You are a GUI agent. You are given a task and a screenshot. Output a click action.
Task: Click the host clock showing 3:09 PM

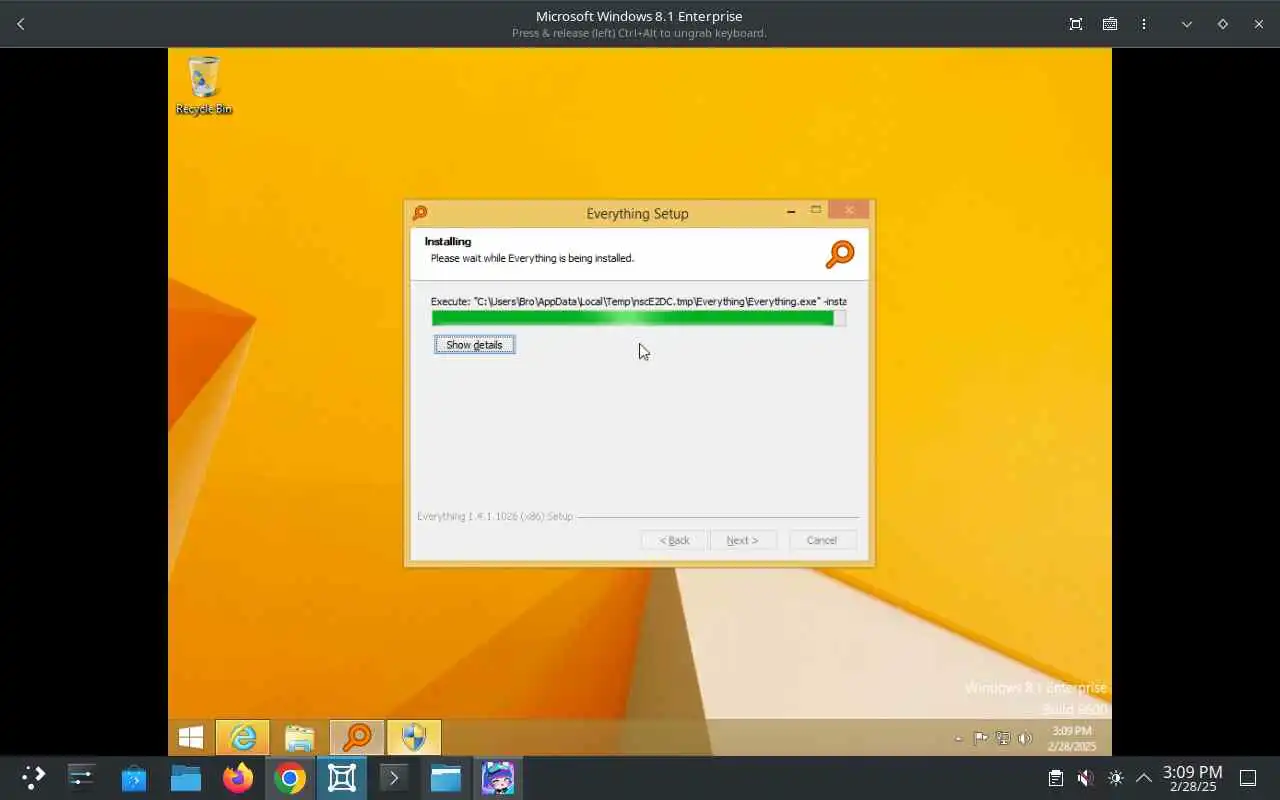(x=1192, y=778)
